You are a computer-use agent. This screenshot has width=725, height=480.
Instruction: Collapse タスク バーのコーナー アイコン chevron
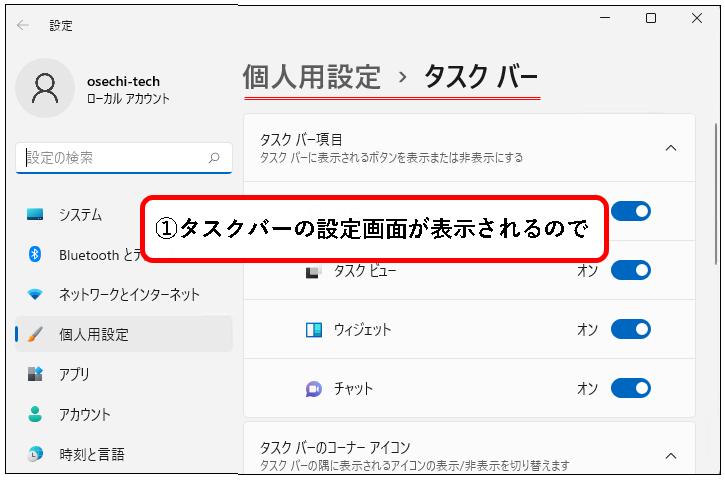coord(670,456)
